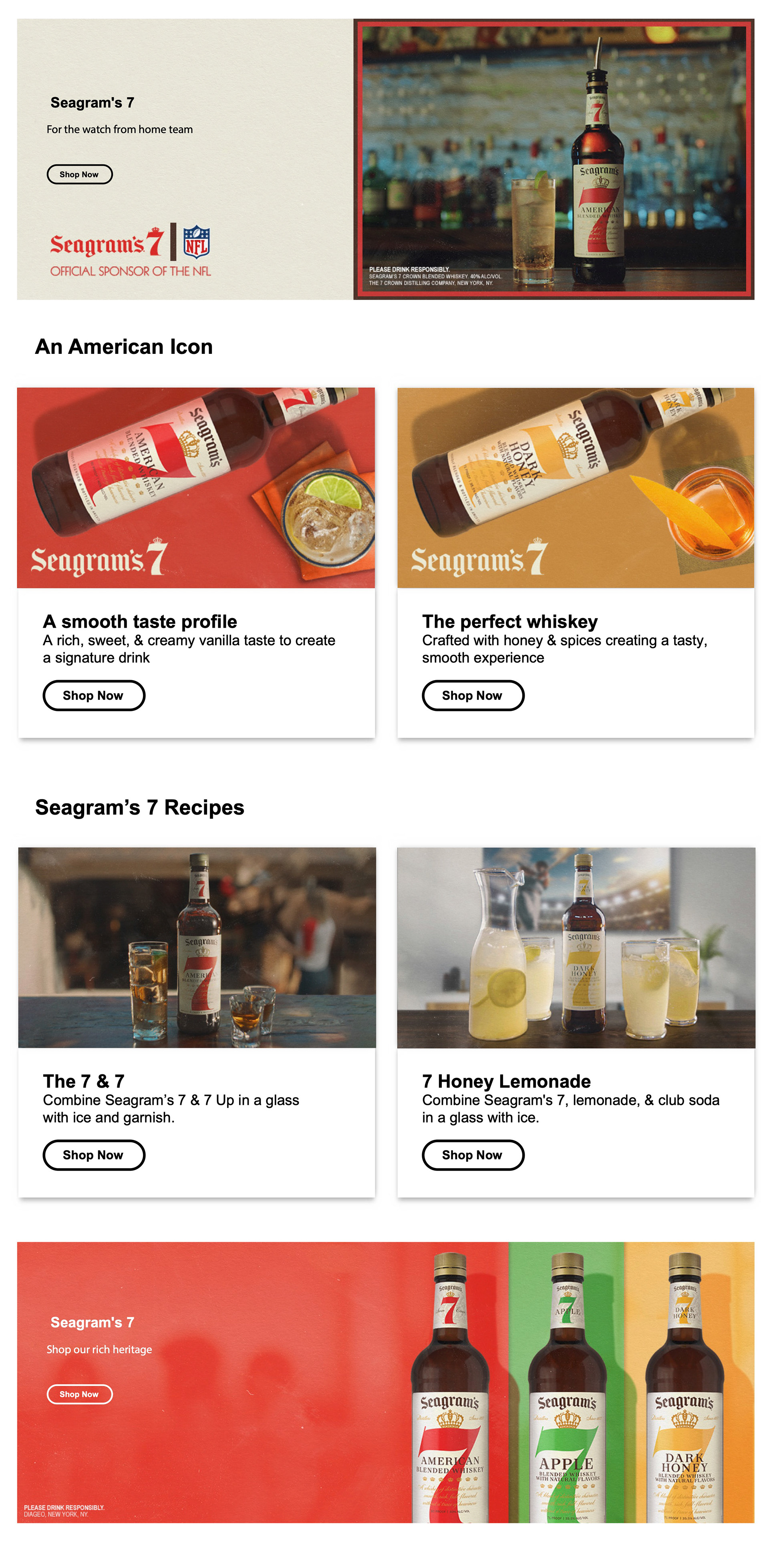
Task: Click the Dark Honey bottle on orange panel
Action: tap(684, 1388)
